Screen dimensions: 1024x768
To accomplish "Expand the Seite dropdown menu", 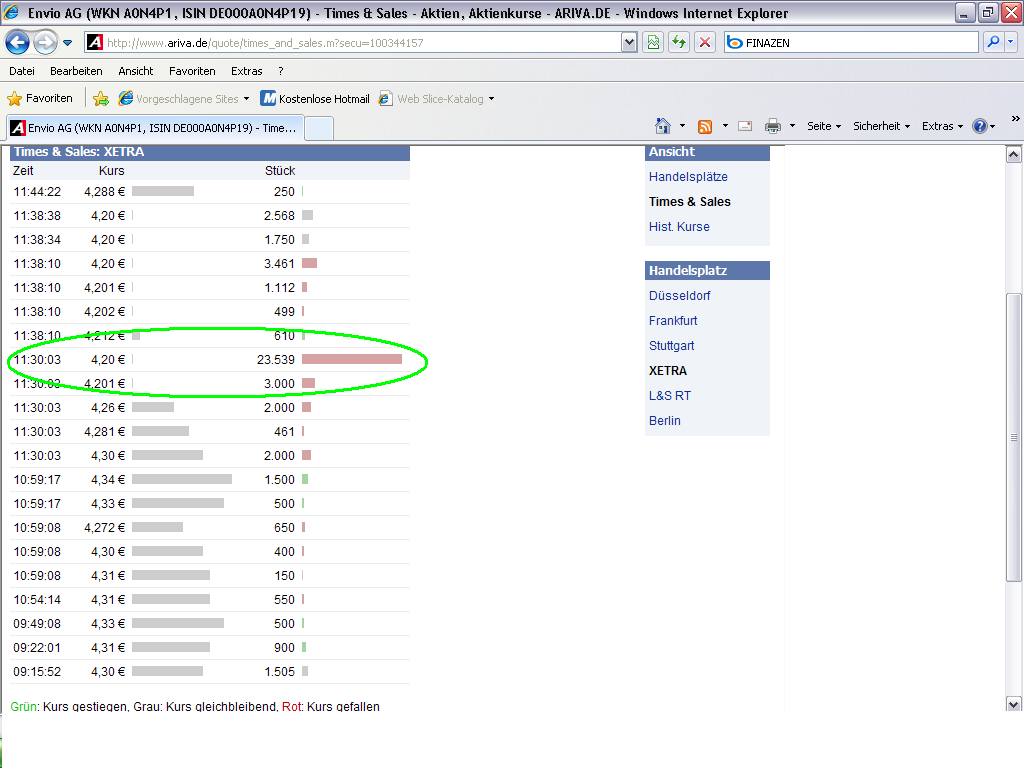I will (x=824, y=126).
